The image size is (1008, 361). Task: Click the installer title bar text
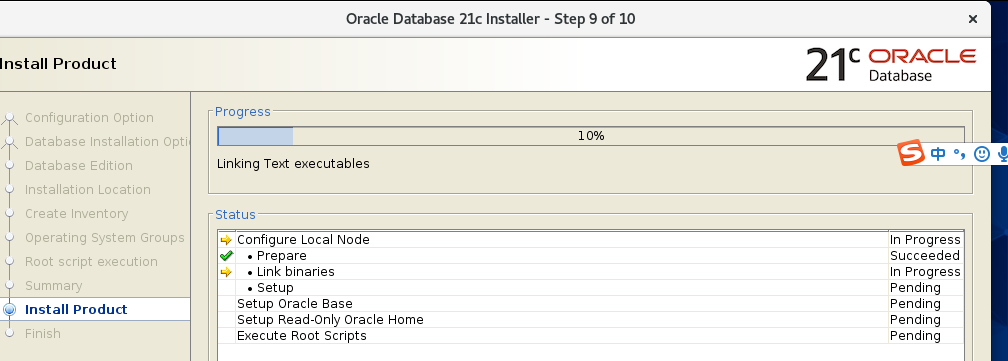point(490,19)
